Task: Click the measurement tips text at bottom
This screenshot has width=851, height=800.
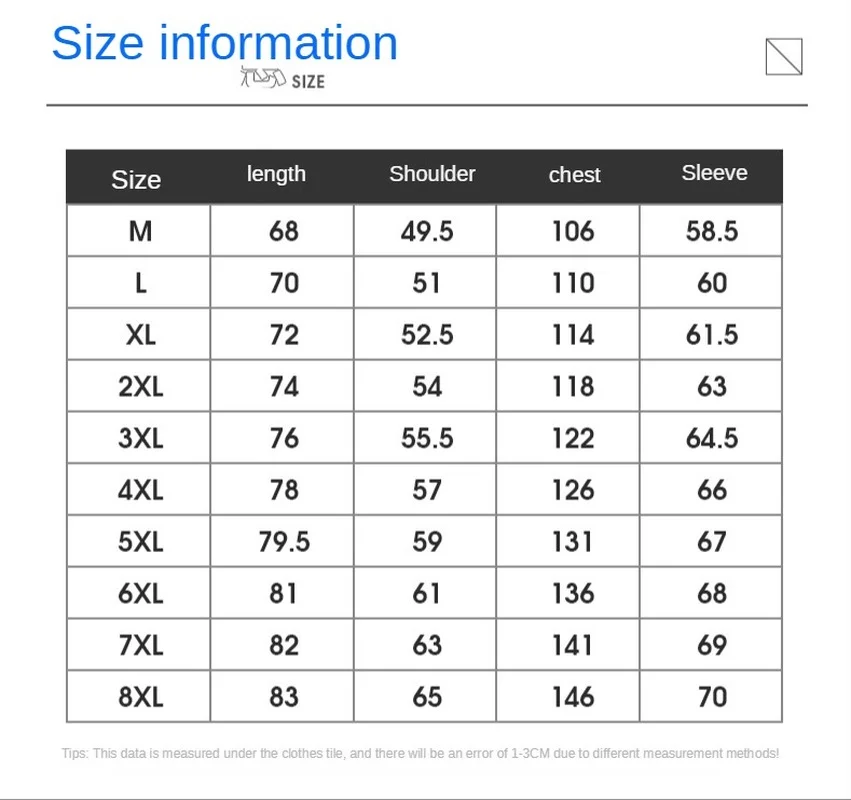Action: [x=420, y=754]
